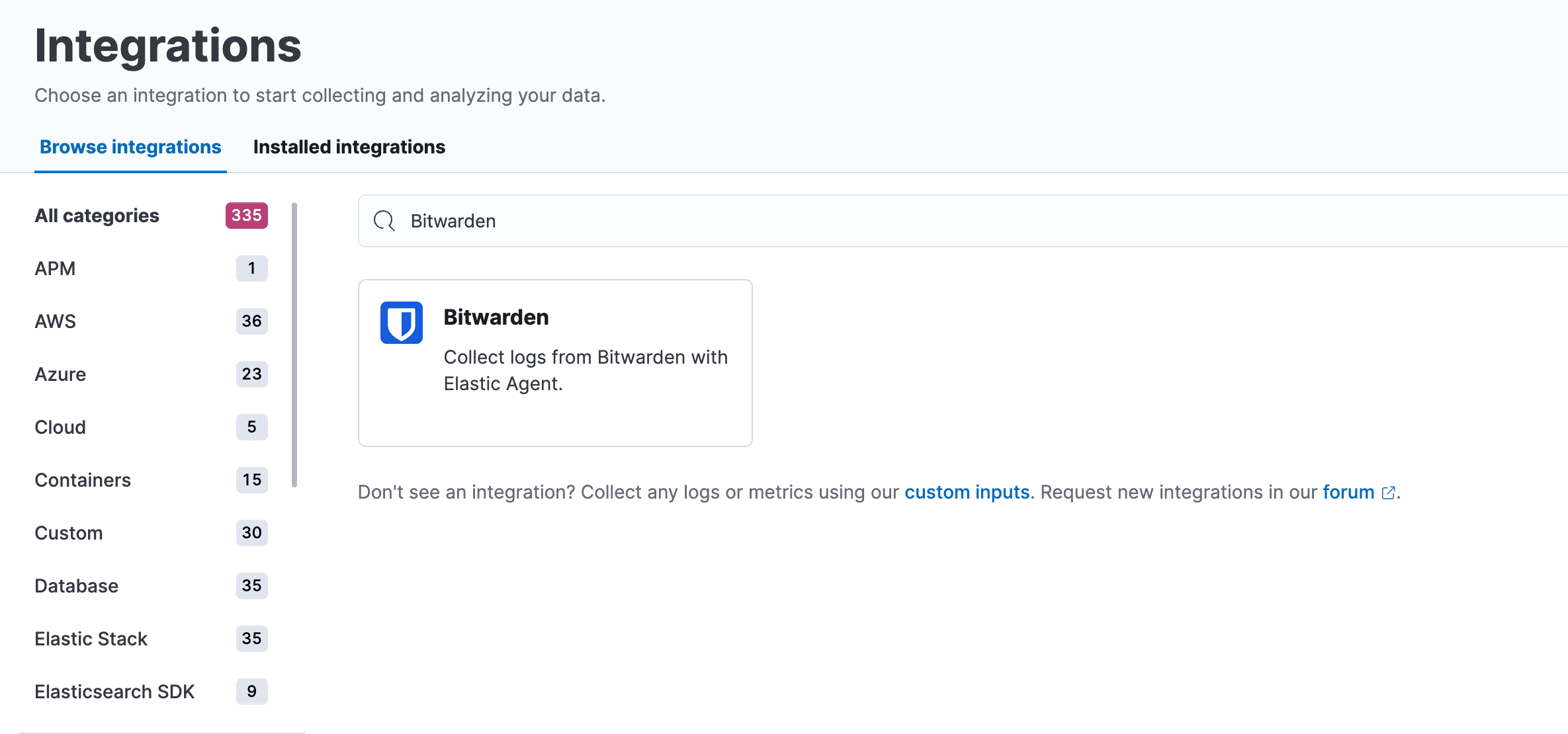
Task: Click the search magnifier icon
Action: (x=384, y=220)
